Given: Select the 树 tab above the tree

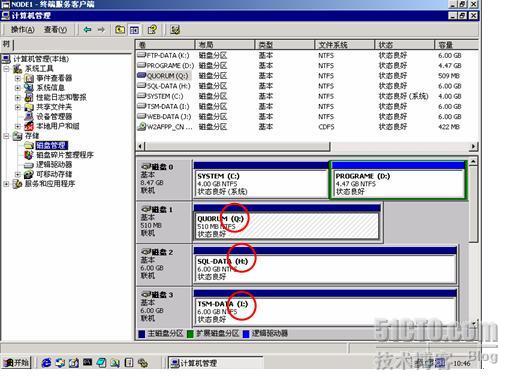Looking at the screenshot, I should pos(6,44).
